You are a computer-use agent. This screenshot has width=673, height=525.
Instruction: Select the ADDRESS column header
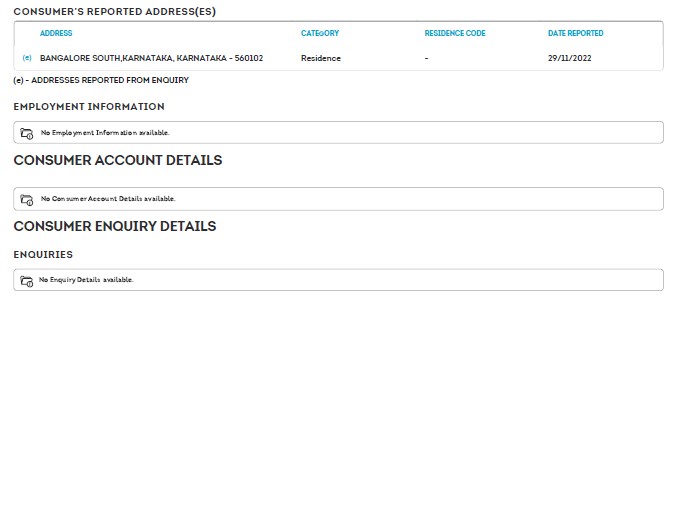[56, 33]
